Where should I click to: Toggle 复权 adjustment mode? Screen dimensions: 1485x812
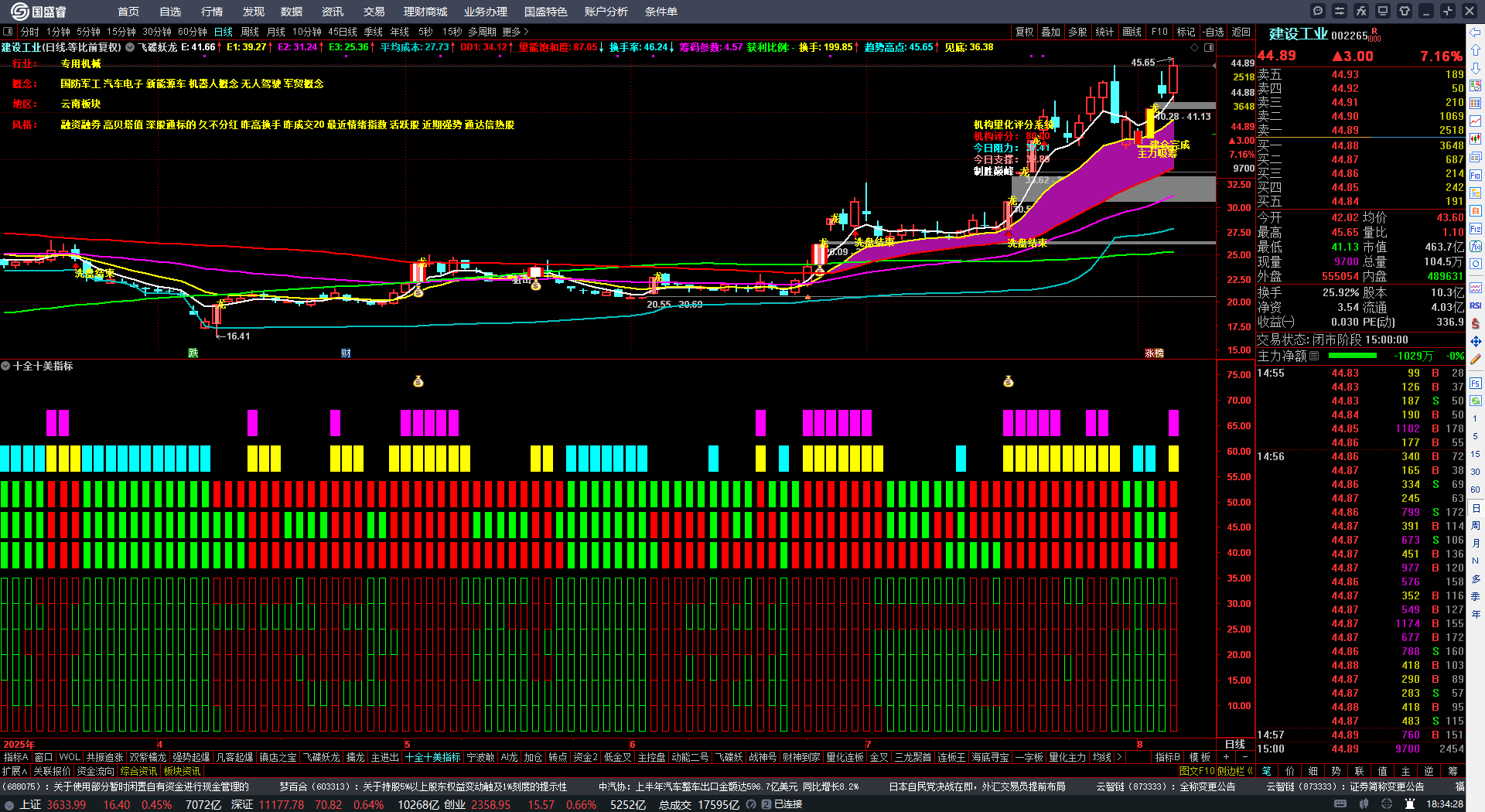pyautogui.click(x=1025, y=32)
